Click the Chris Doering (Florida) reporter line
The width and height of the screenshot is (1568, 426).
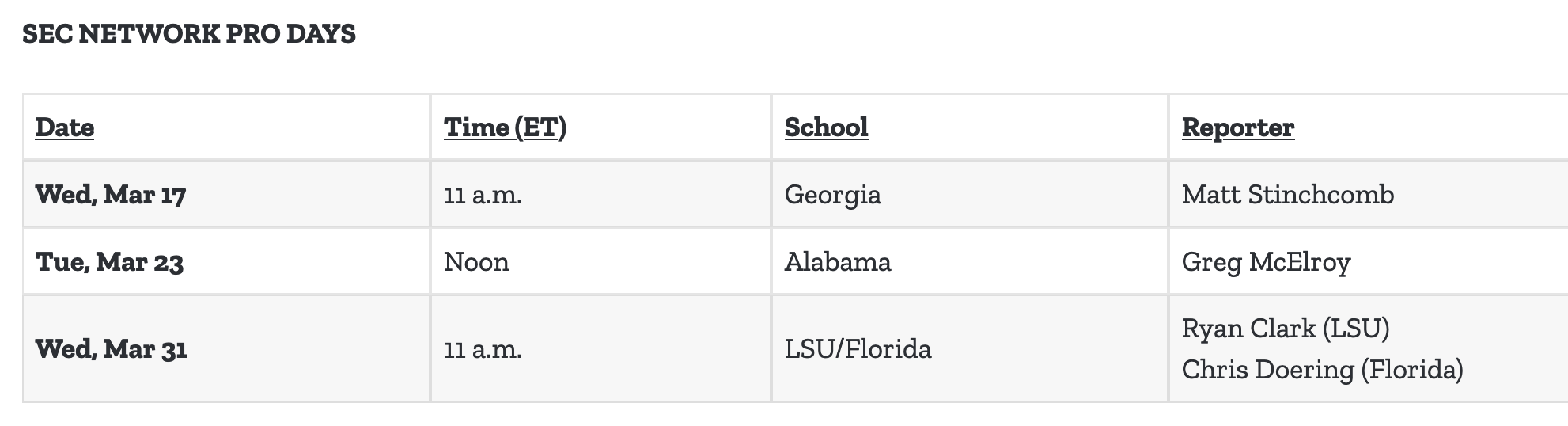coord(1322,370)
